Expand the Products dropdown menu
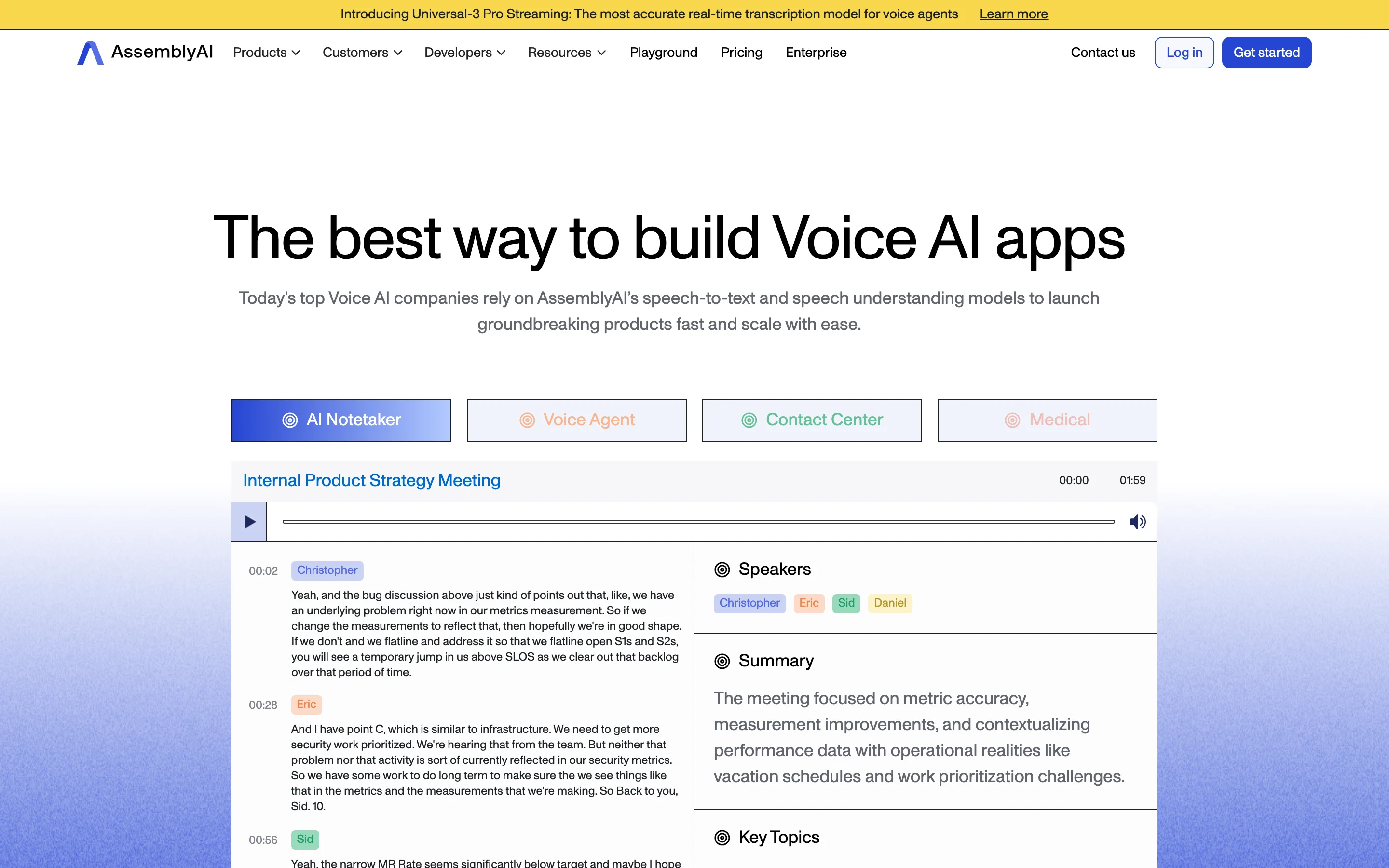This screenshot has width=1389, height=868. pos(266,53)
